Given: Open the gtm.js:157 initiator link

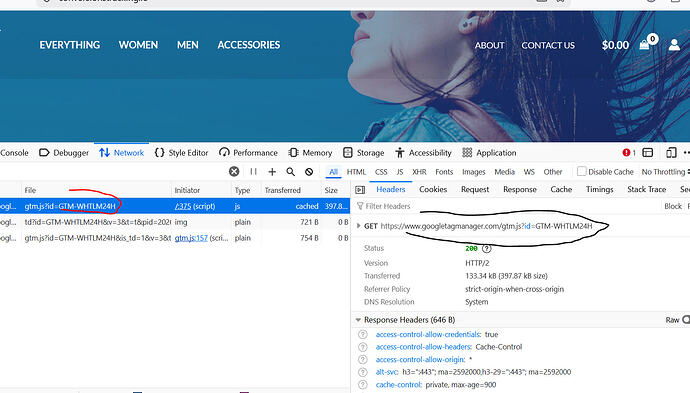Looking at the screenshot, I should [x=191, y=238].
